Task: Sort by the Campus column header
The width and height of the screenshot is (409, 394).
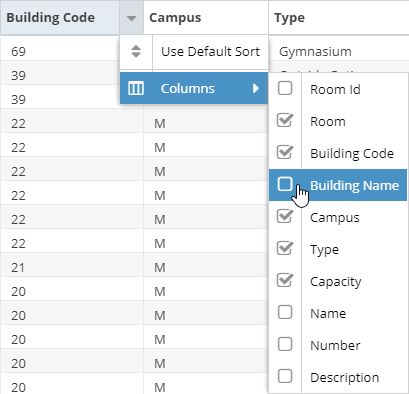Action: click(x=206, y=18)
